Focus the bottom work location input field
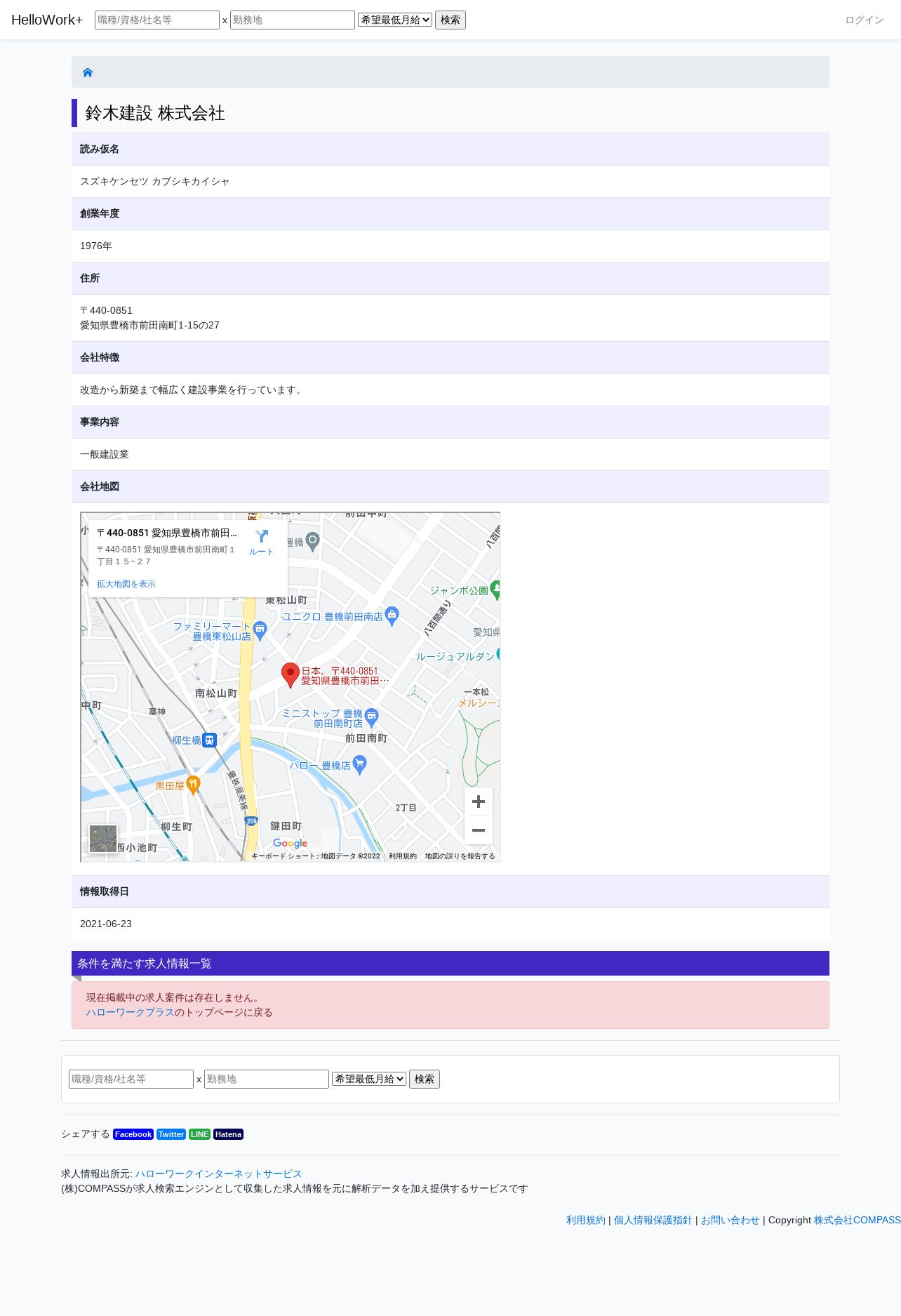 pyautogui.click(x=267, y=1079)
